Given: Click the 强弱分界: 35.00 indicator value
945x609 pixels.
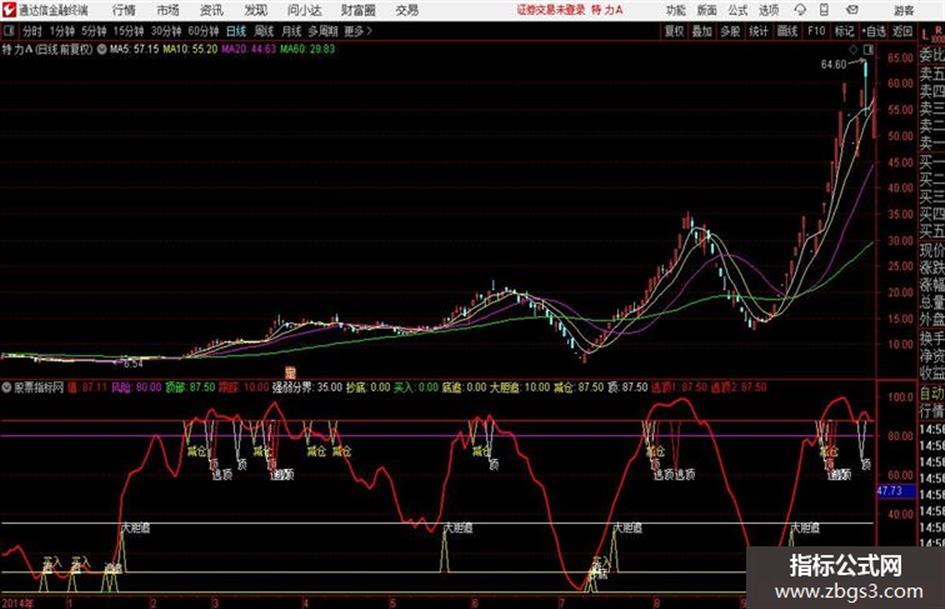Looking at the screenshot, I should click(x=307, y=387).
